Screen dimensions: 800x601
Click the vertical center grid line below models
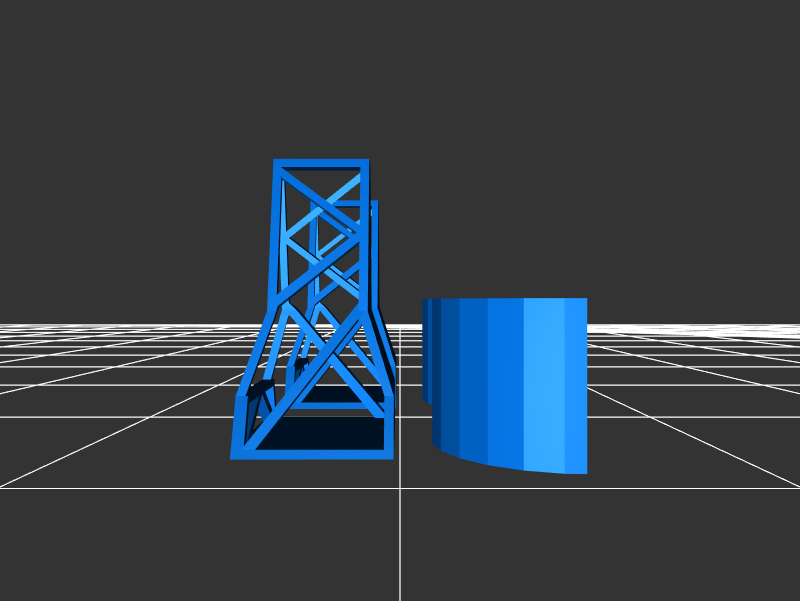click(x=400, y=540)
